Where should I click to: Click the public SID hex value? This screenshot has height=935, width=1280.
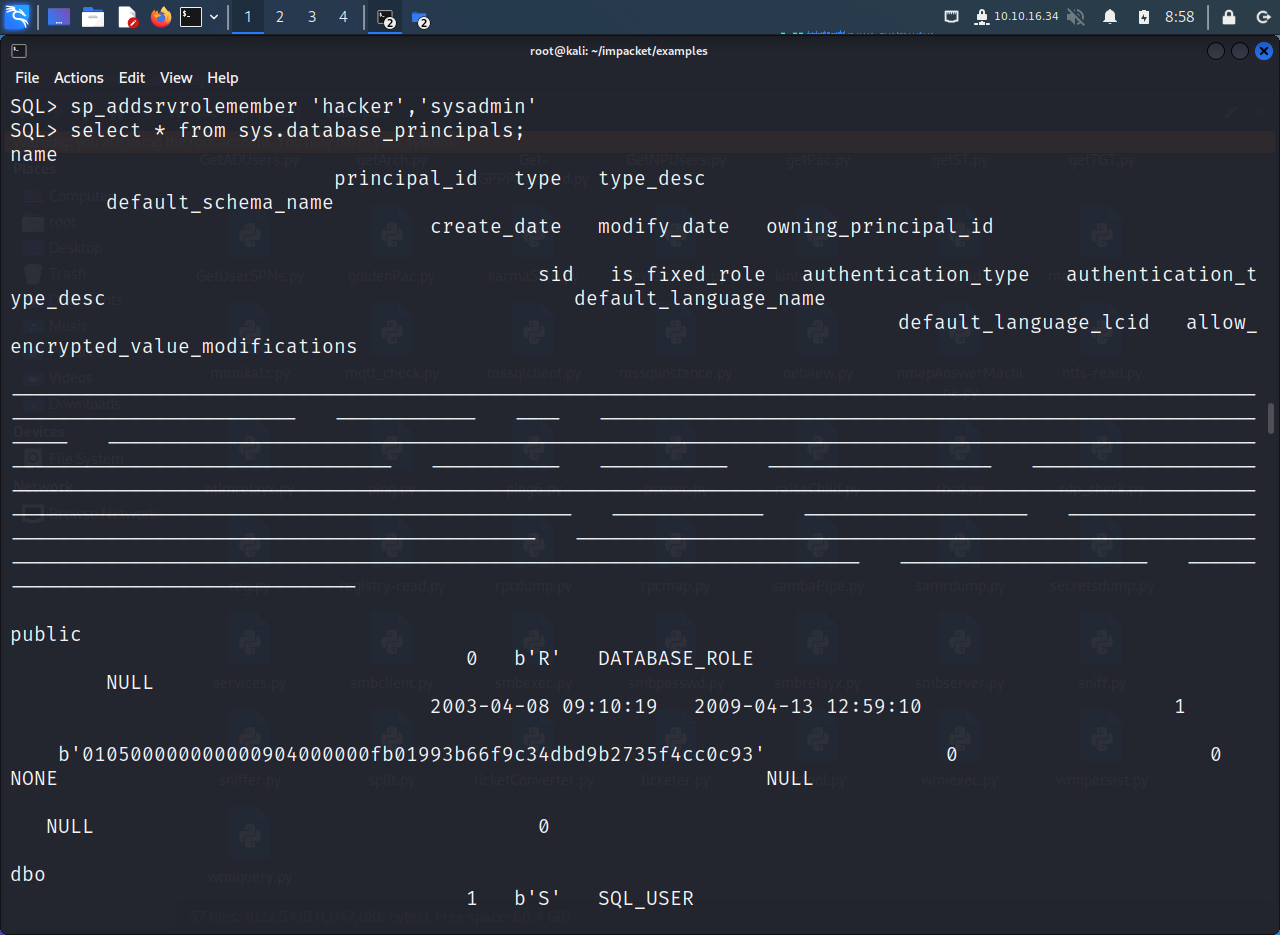(412, 754)
